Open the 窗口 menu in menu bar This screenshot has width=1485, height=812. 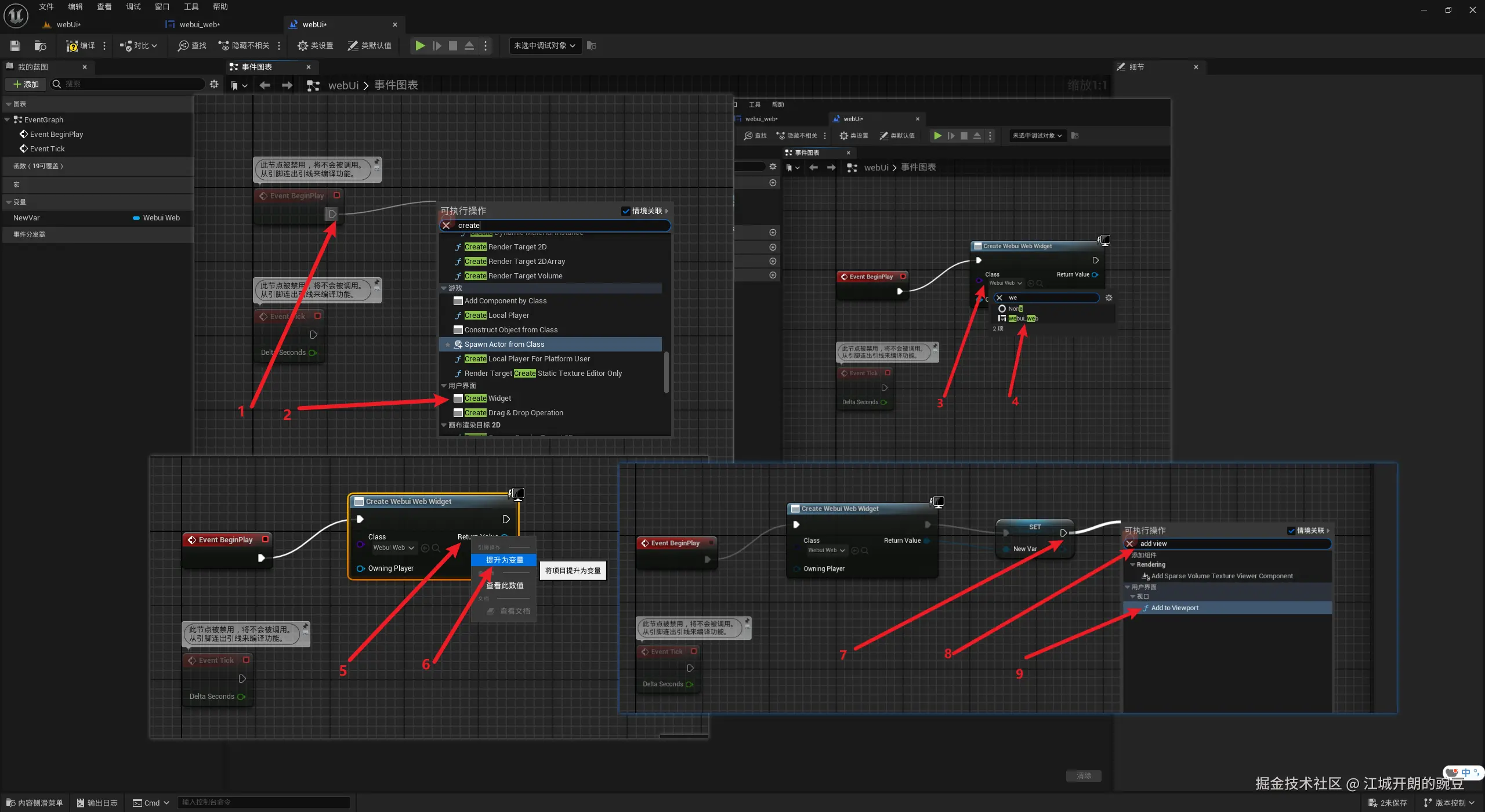click(x=162, y=7)
